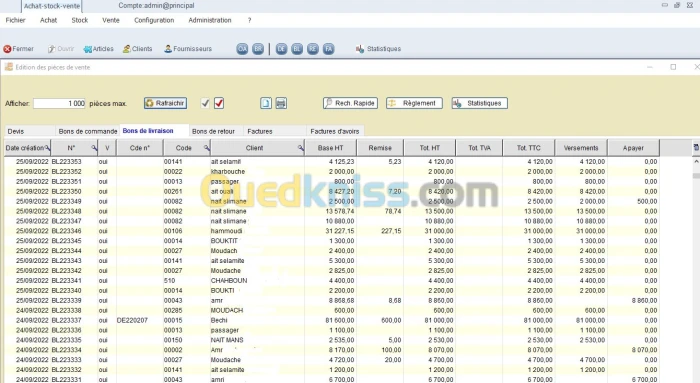This screenshot has height=383, width=700.
Task: Sort by the Versements column header
Action: pyautogui.click(x=581, y=148)
